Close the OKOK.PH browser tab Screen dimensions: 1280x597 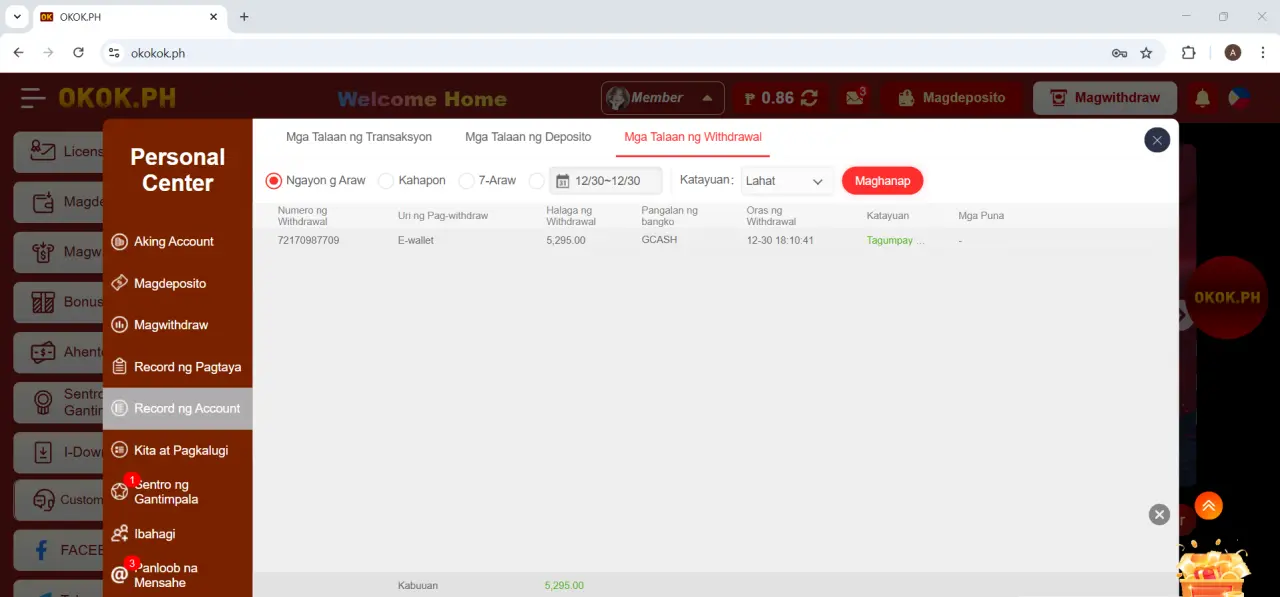213,17
